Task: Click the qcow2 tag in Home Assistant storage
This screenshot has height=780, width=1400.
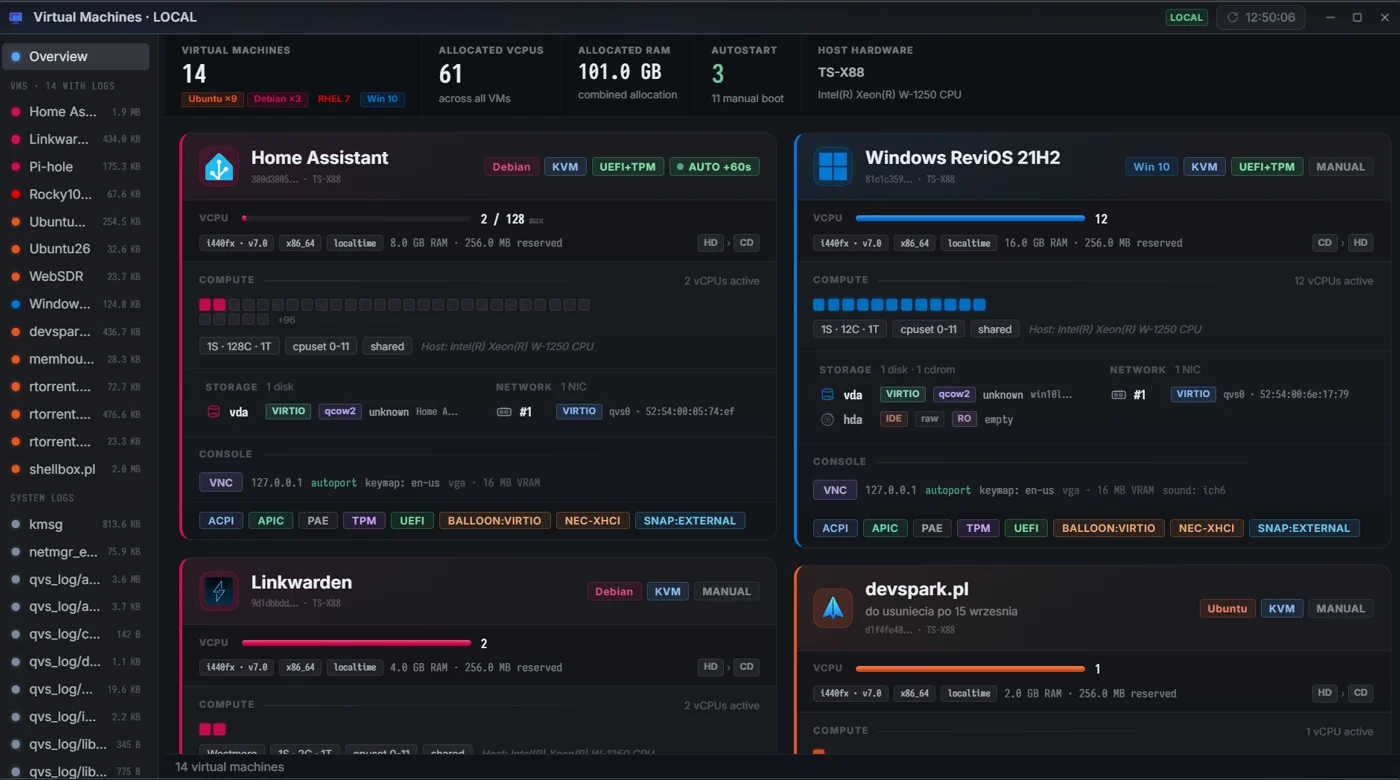Action: point(340,411)
